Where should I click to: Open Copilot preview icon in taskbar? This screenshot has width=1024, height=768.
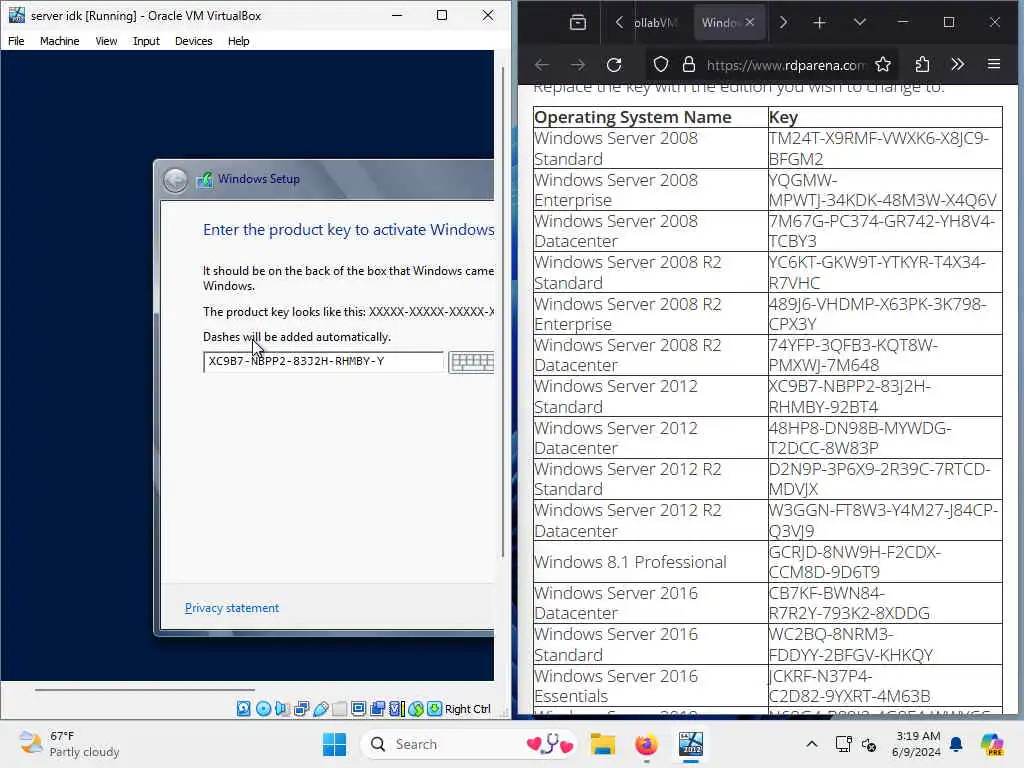tap(991, 744)
